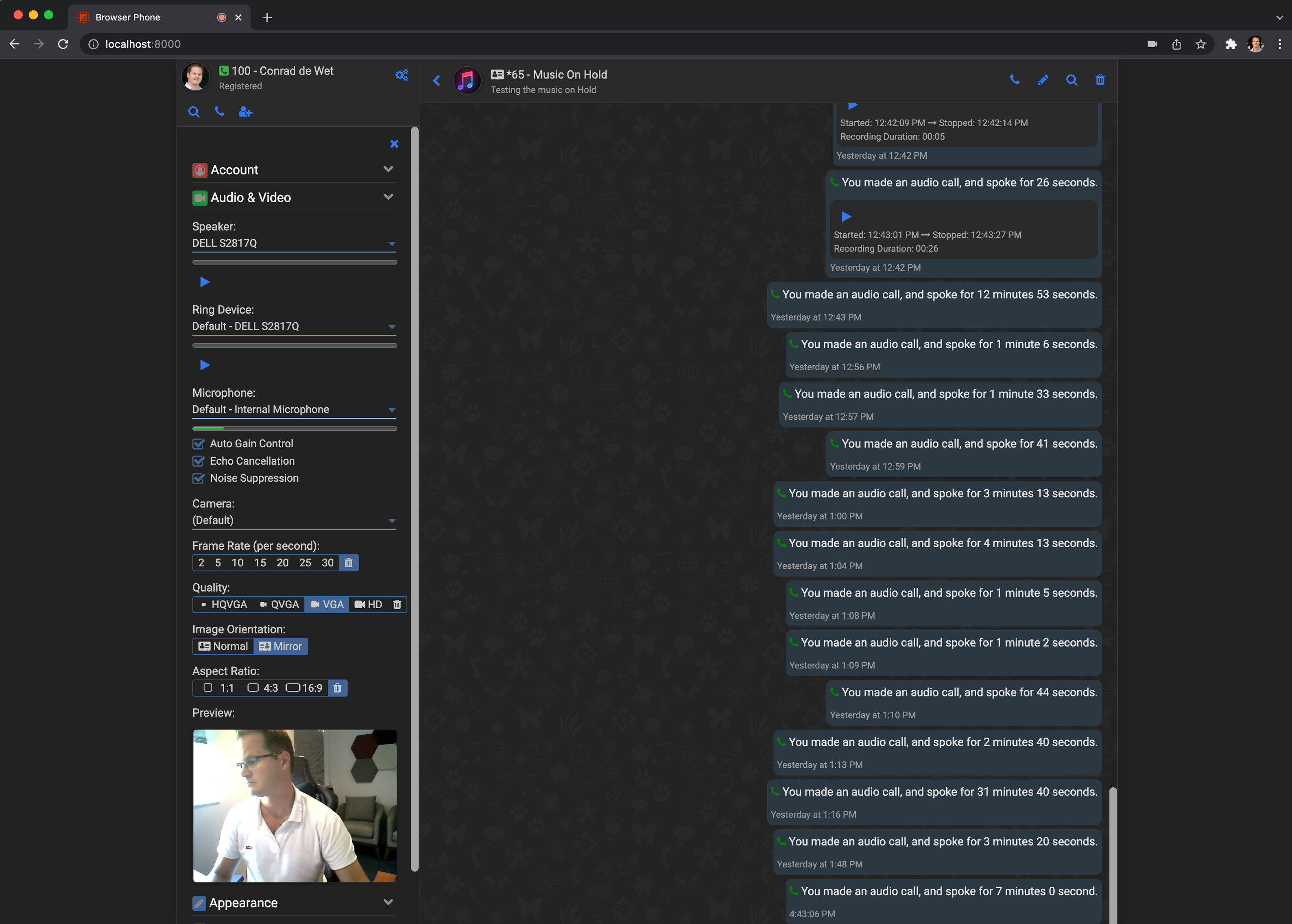
Task: Clear the frame rate selection
Action: click(x=349, y=563)
